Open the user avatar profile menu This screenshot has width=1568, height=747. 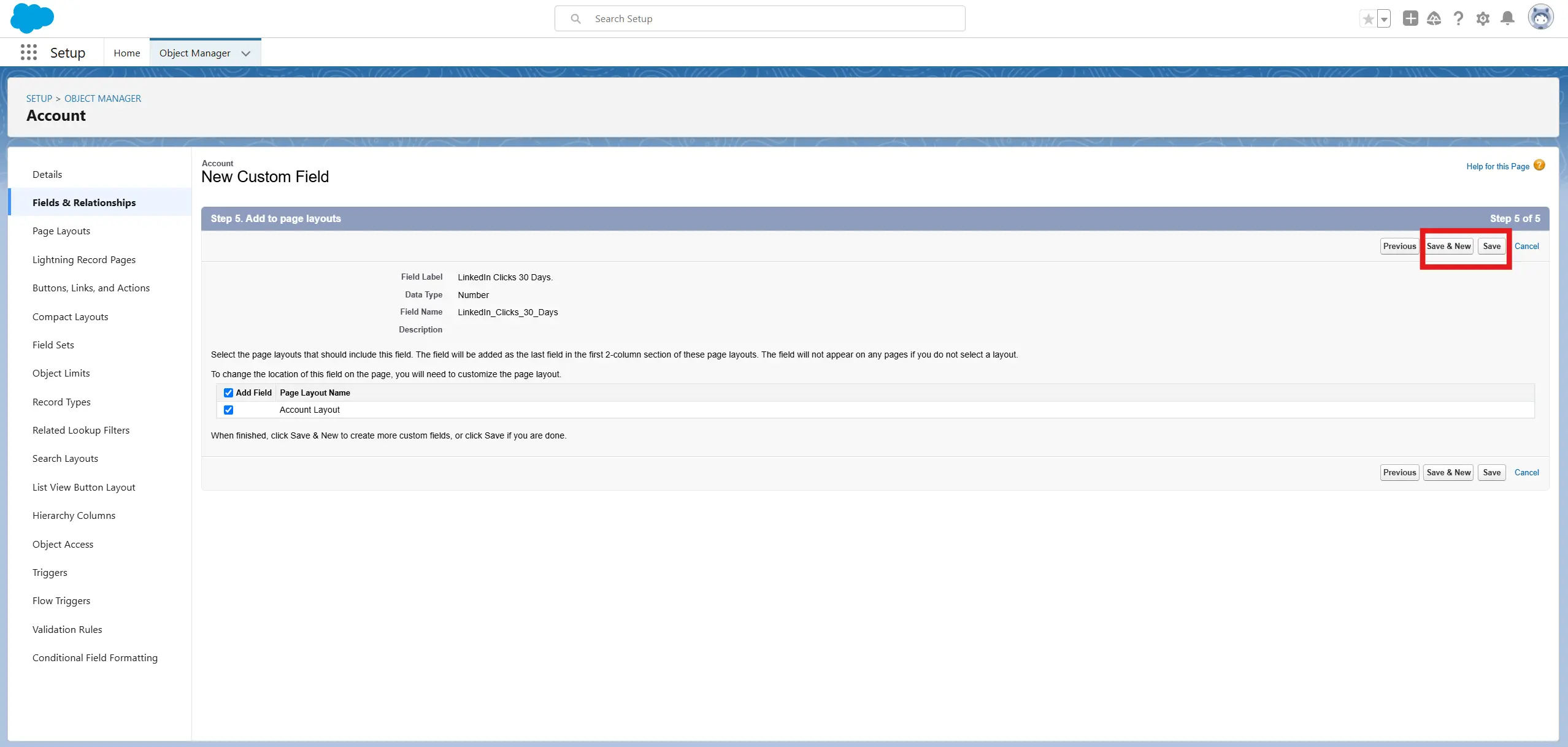1540,18
